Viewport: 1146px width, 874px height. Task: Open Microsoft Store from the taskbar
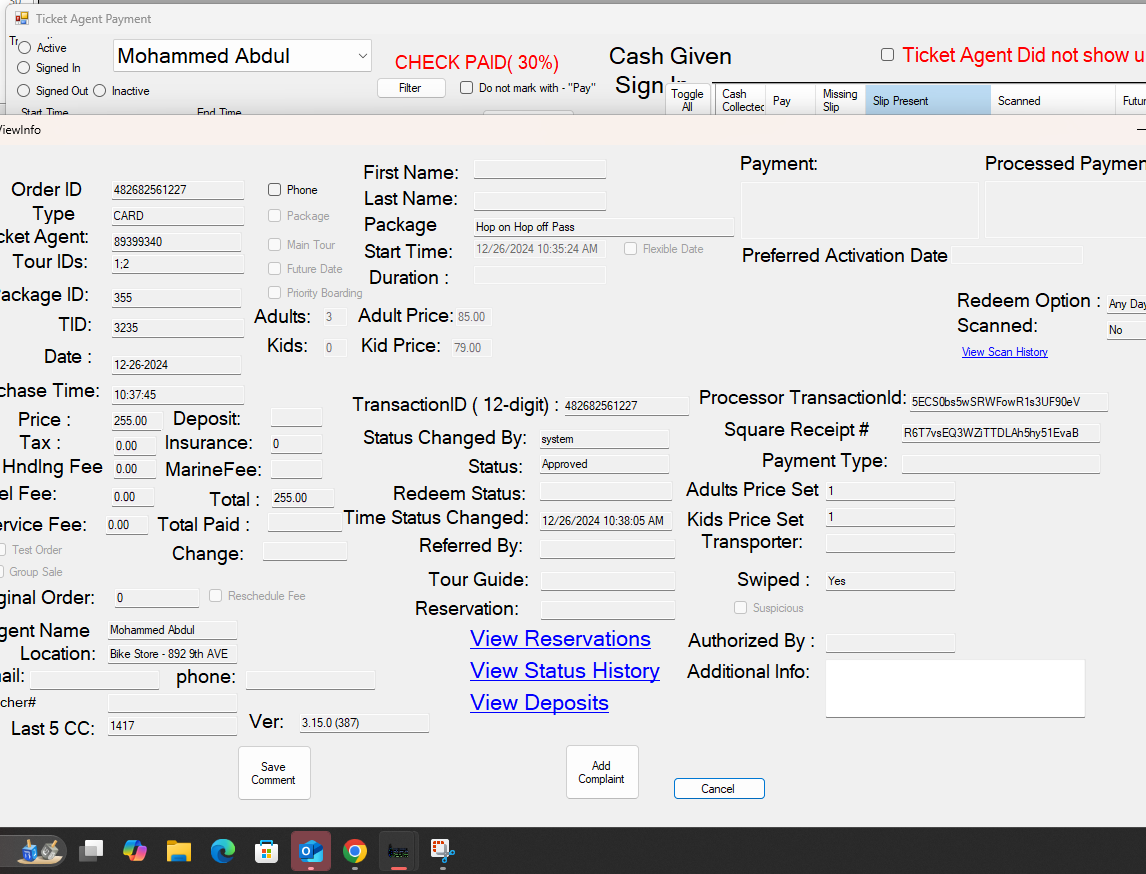click(x=266, y=851)
